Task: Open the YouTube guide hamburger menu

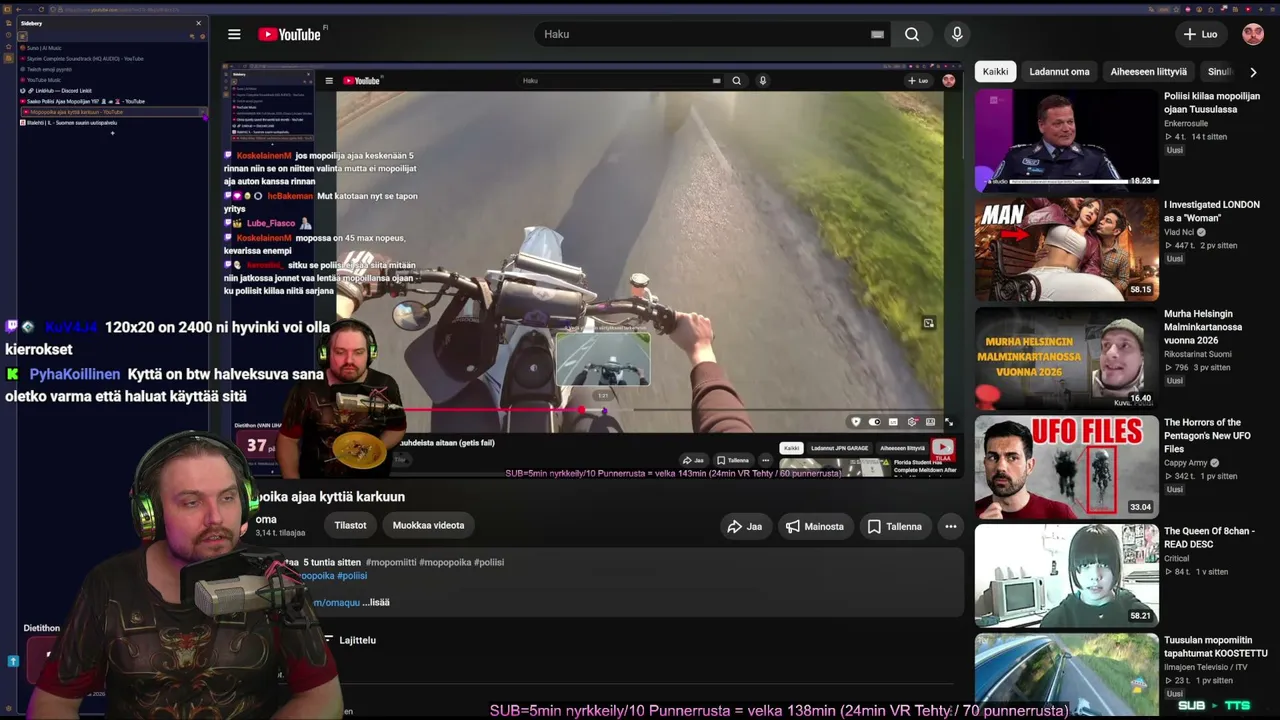Action: [234, 34]
